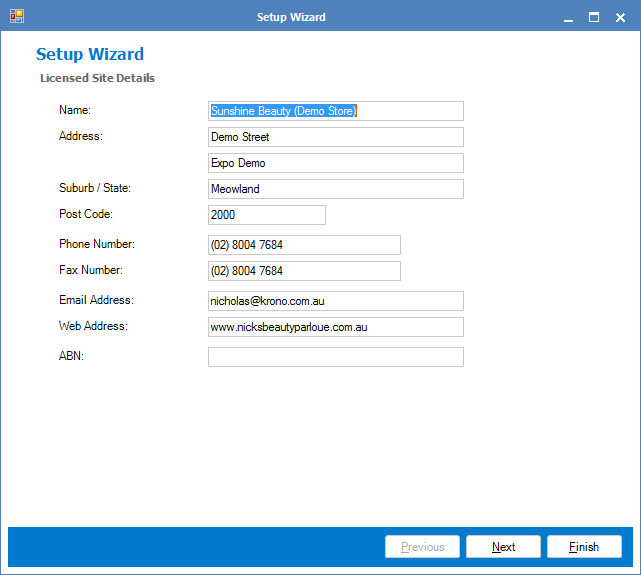Click the second address line 'Expo Demo'
This screenshot has width=641, height=575.
pos(335,163)
